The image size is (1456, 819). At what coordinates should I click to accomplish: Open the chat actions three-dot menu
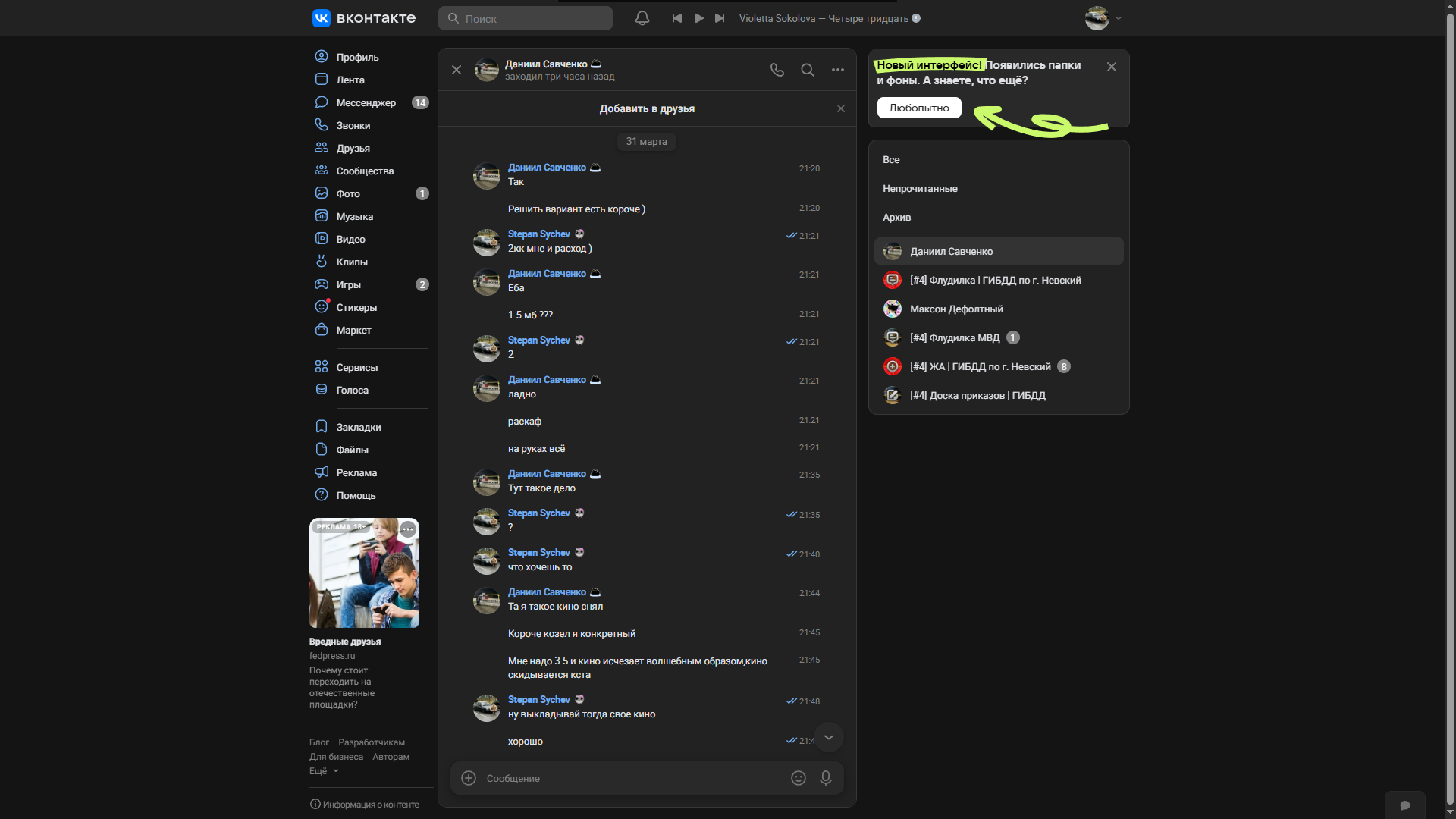click(x=837, y=70)
